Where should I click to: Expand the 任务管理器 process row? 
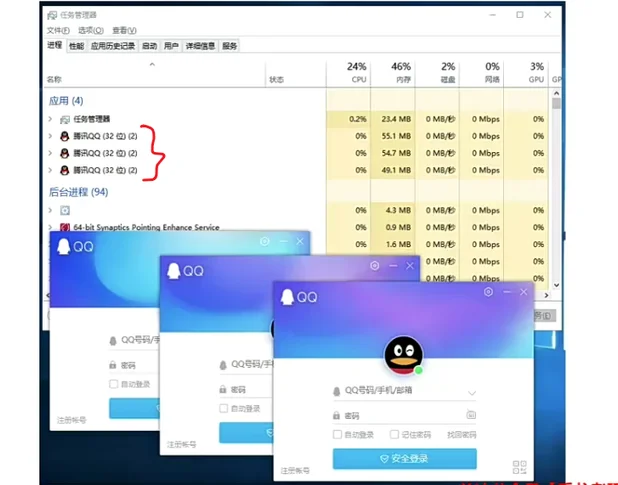[x=50, y=119]
